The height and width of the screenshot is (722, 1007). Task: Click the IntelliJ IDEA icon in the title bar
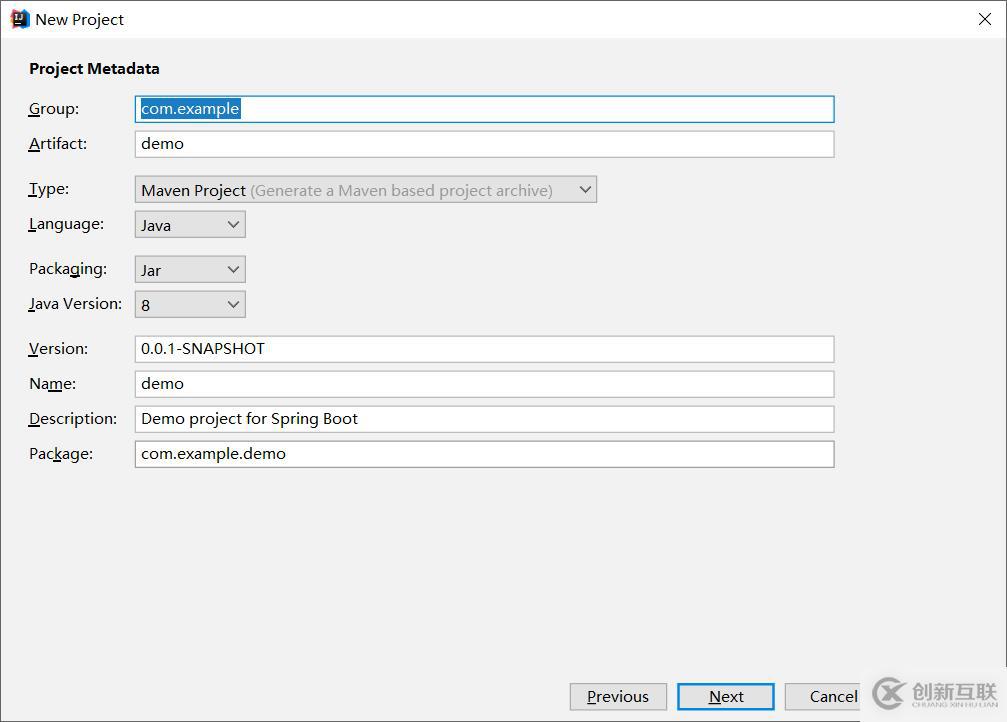coord(20,19)
